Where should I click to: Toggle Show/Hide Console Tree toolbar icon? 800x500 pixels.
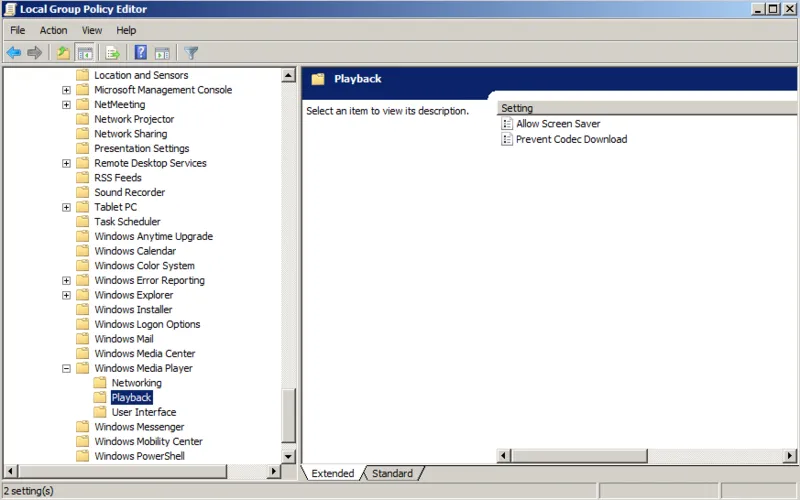click(85, 53)
